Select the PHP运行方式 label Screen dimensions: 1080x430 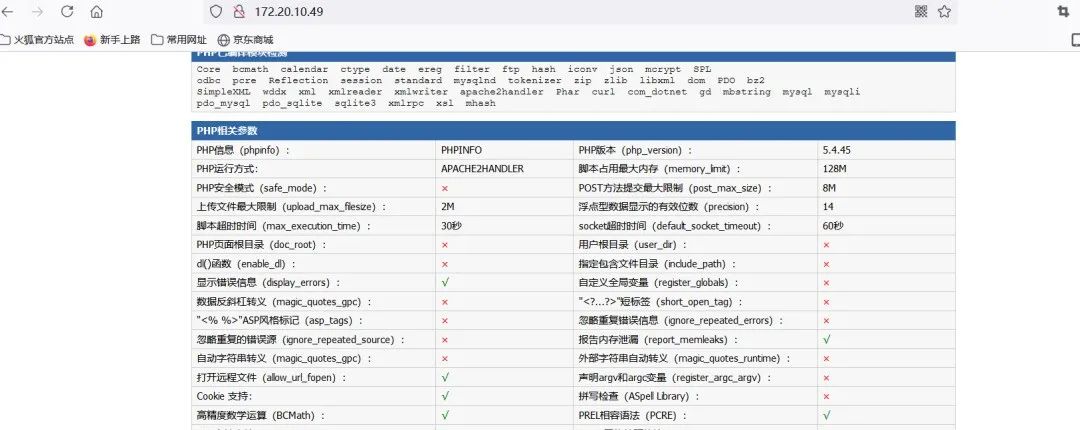[227, 169]
